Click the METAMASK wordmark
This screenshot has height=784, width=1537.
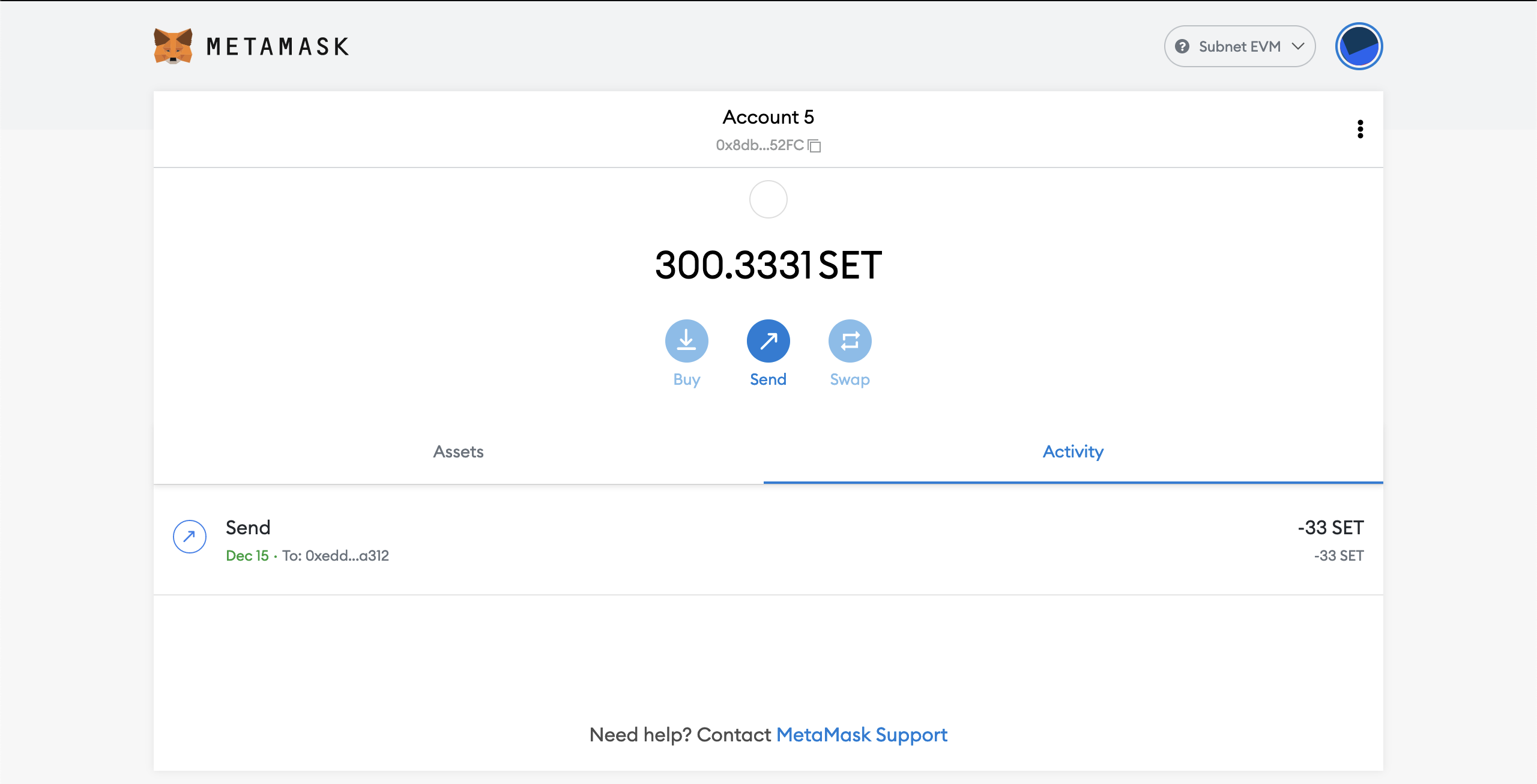pos(278,46)
